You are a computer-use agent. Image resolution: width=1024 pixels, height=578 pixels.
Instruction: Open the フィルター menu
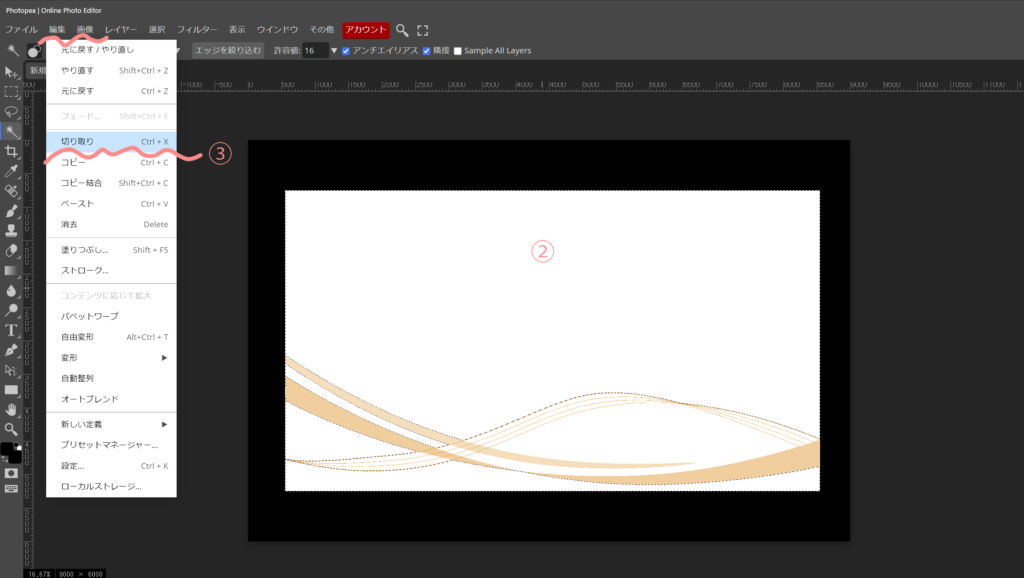point(196,30)
